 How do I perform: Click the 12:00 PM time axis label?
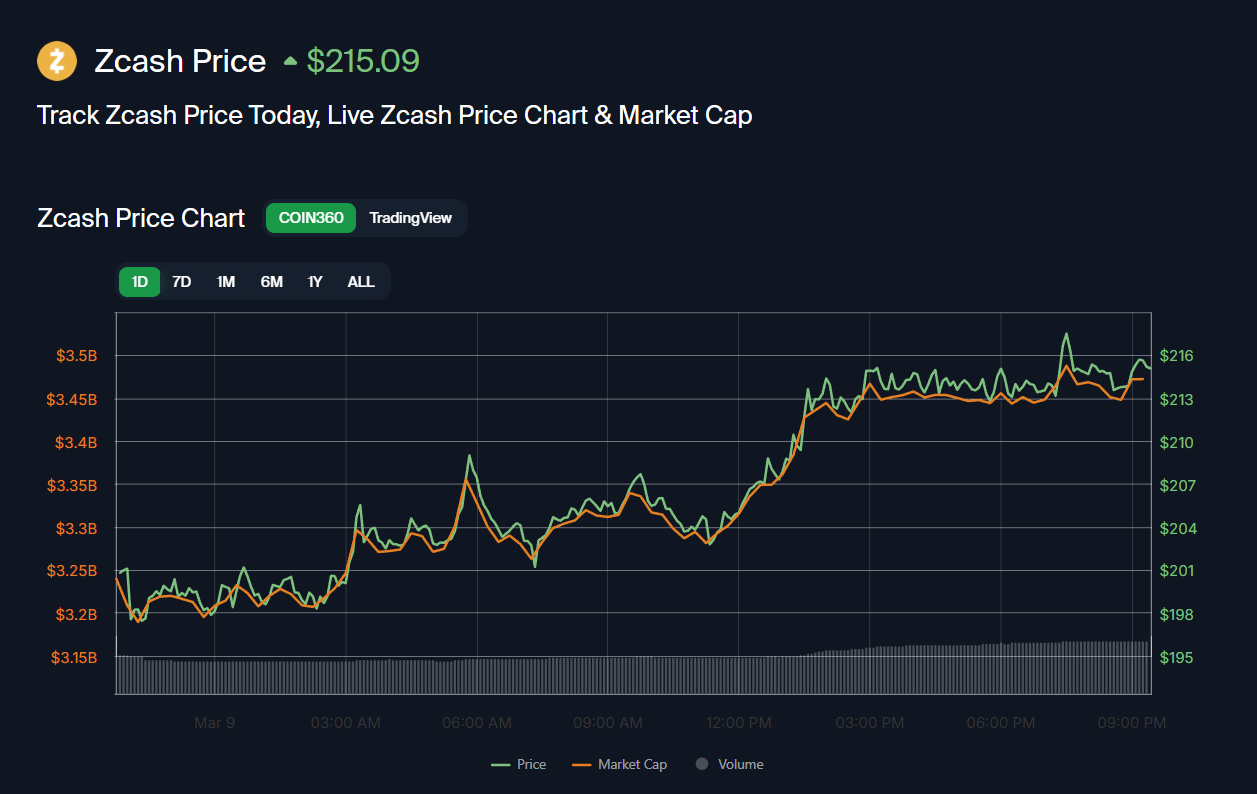pyautogui.click(x=738, y=722)
